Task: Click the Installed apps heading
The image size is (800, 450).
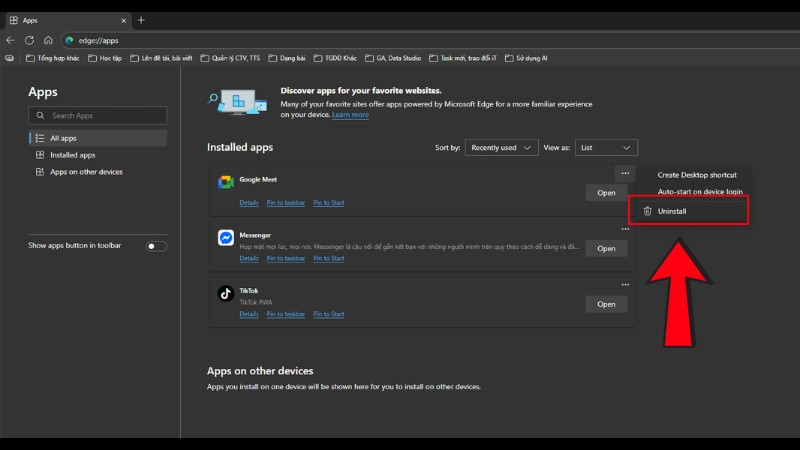Action: pos(240,147)
